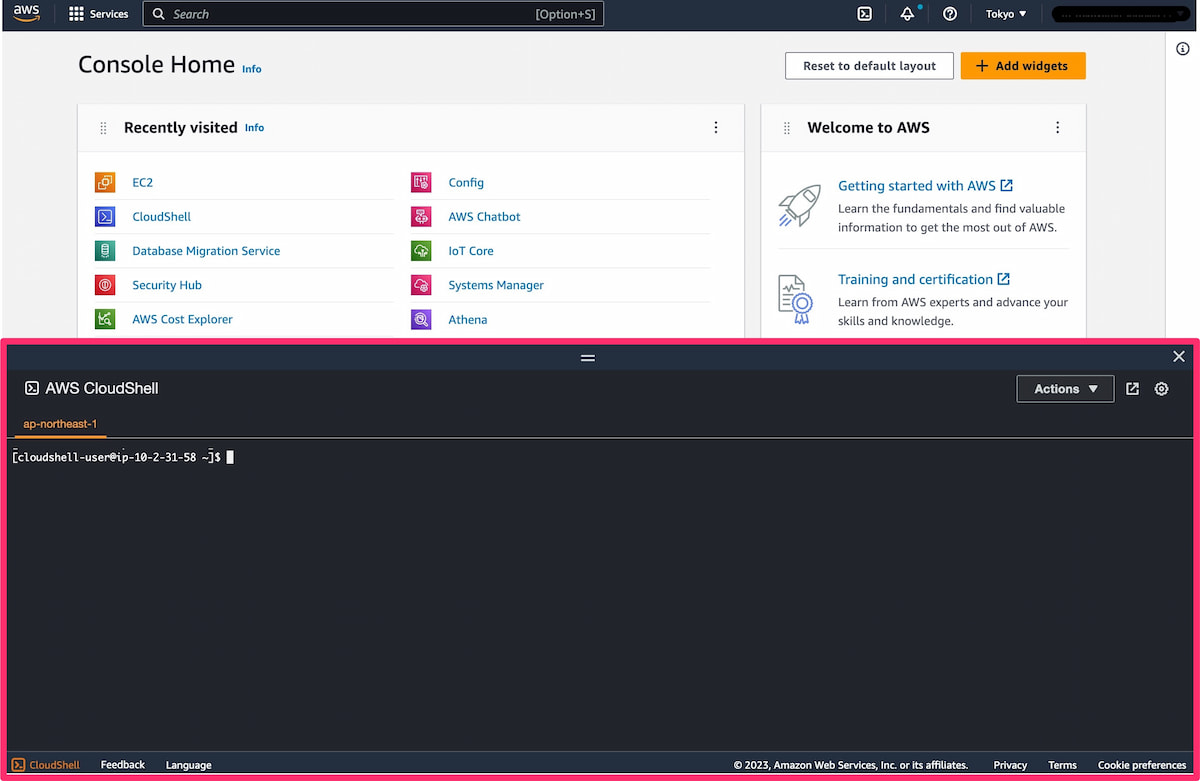Image resolution: width=1200 pixels, height=781 pixels.
Task: Open the Actions dropdown in CloudShell
Action: point(1065,388)
